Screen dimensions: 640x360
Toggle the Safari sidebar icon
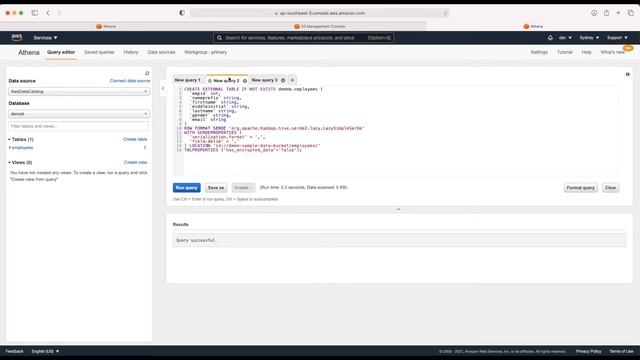click(x=35, y=13)
